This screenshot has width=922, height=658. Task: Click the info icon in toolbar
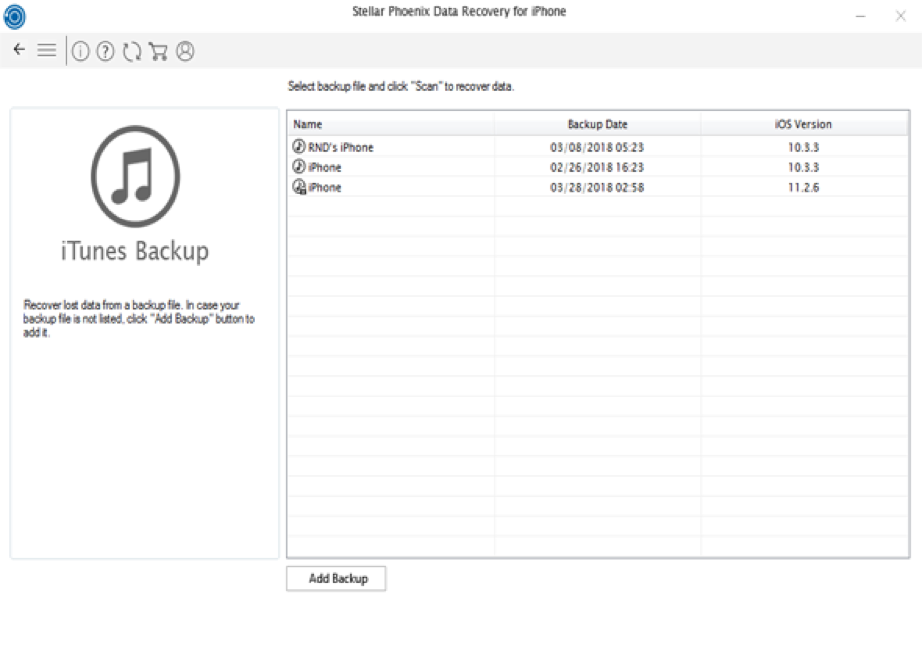click(81, 52)
